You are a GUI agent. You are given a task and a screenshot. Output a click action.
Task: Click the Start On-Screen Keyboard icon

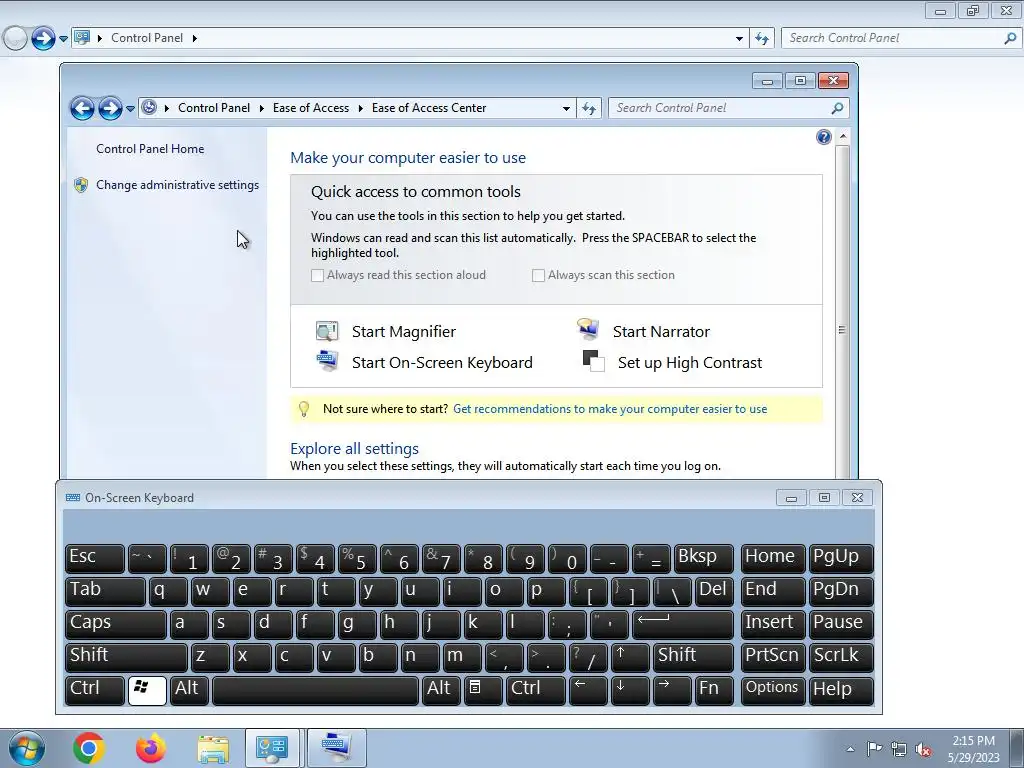[x=327, y=360]
